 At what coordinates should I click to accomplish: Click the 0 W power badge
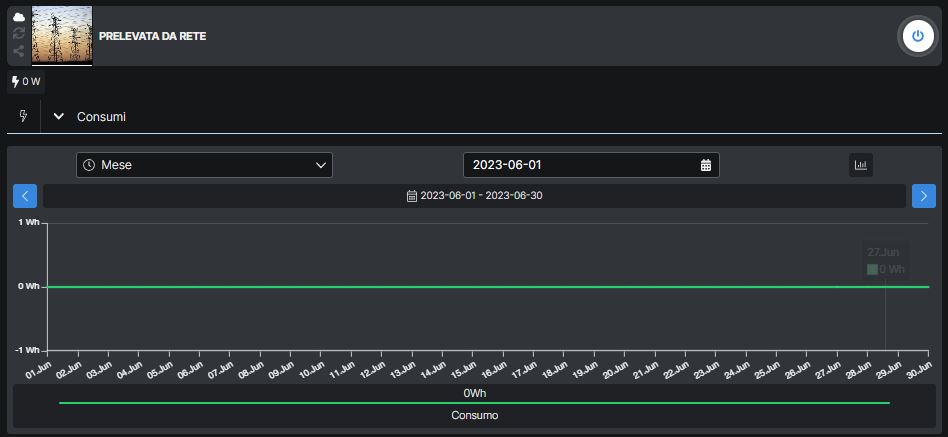pos(26,82)
